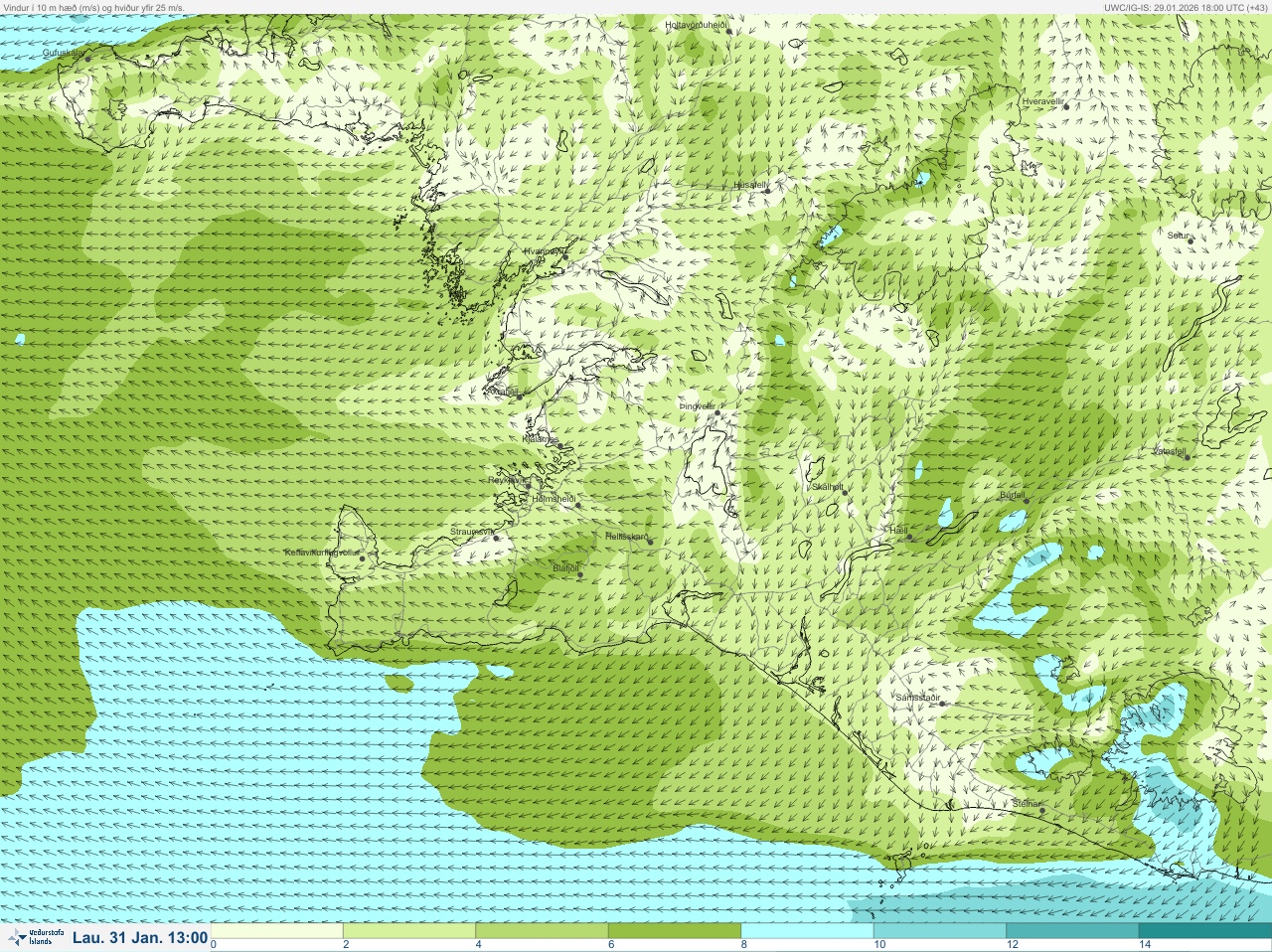Screen dimensions: 1272x952
Task: Click the 6–8 m/s olive green legend swatch
Action: [675, 931]
